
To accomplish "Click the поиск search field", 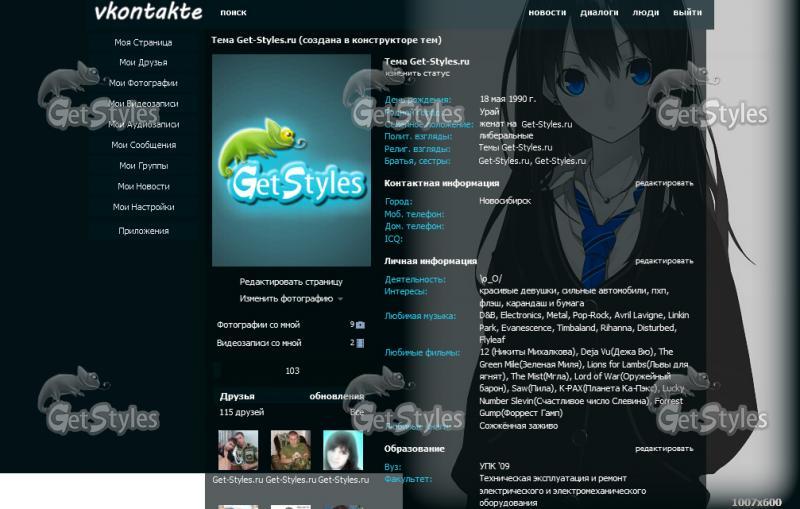I will 233,13.
